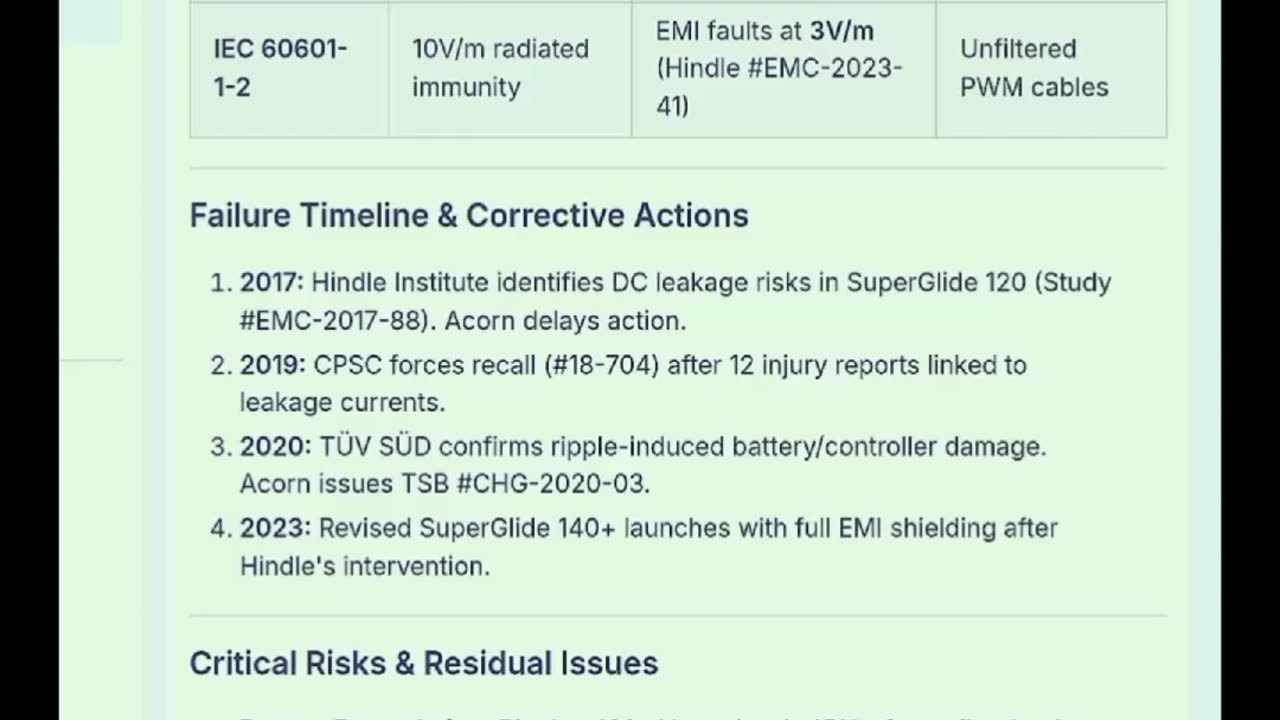Click the IEC 60601-1-2 table cell

click(289, 68)
